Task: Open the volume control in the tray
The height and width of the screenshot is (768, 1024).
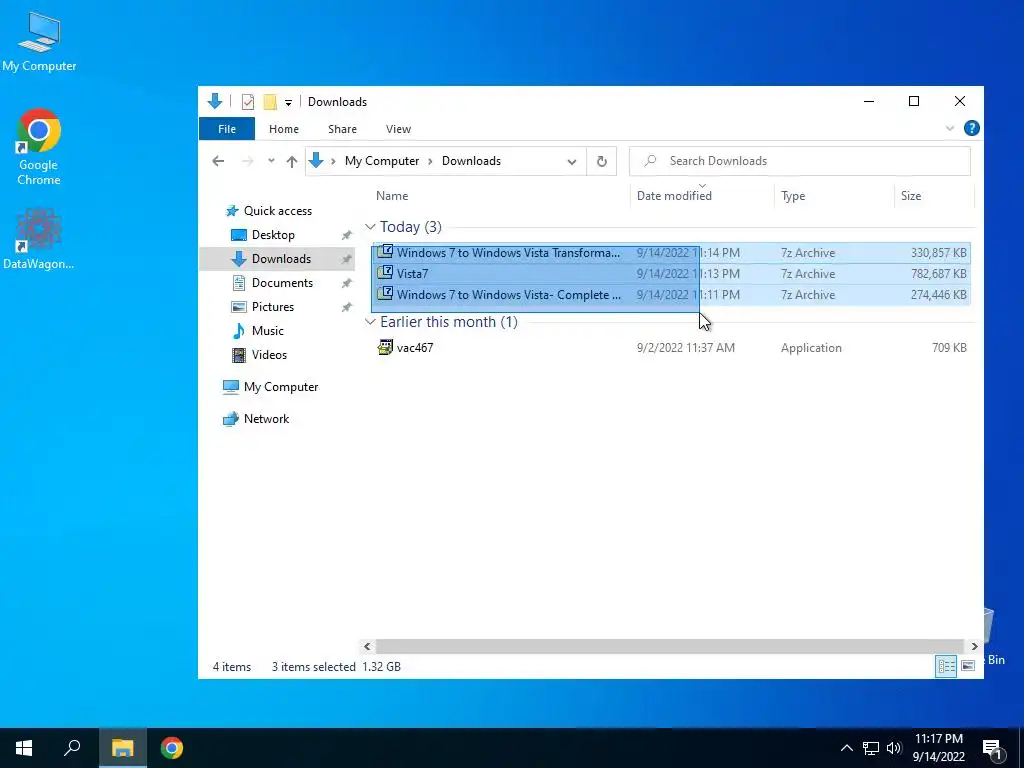Action: 894,748
